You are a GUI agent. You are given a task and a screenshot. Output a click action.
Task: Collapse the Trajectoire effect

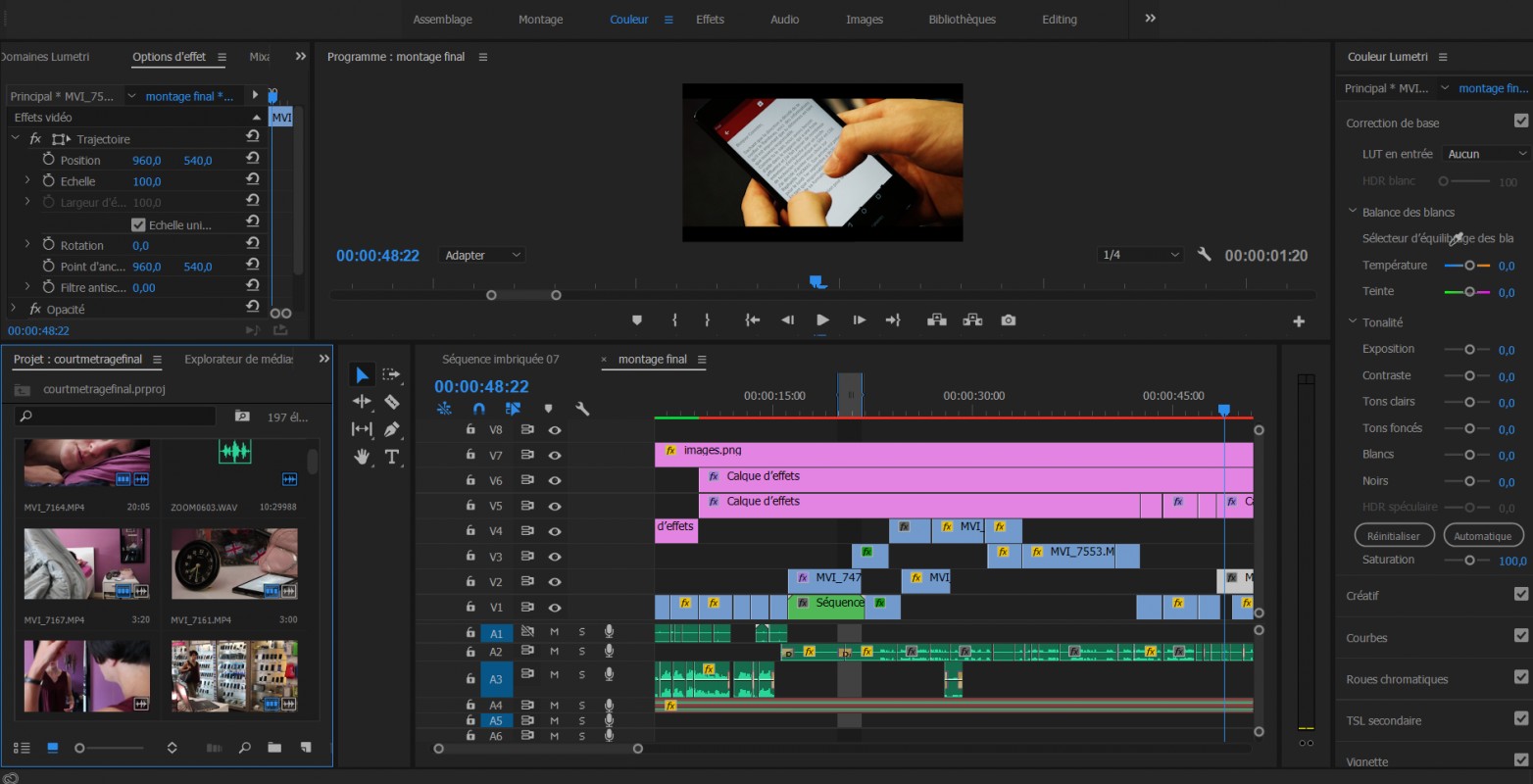pyautogui.click(x=15, y=138)
